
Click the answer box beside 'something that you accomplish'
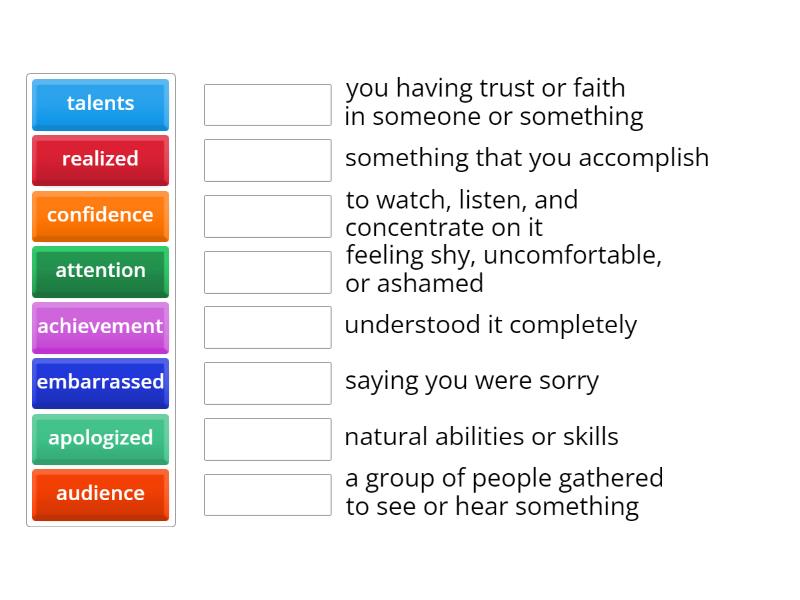tap(267, 159)
